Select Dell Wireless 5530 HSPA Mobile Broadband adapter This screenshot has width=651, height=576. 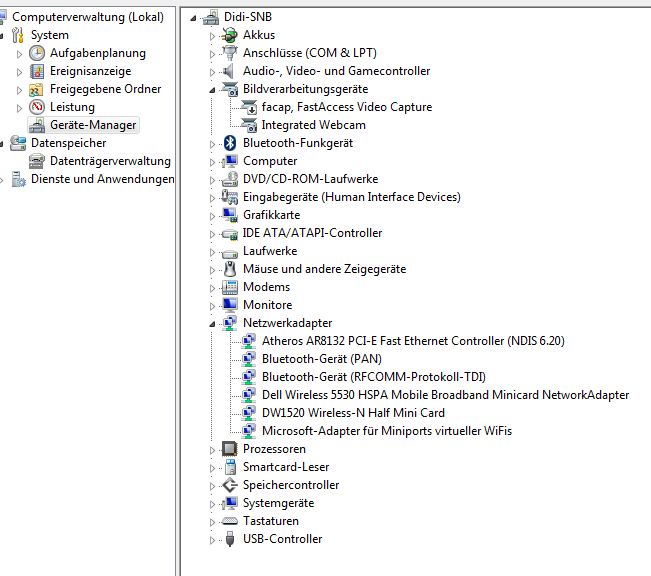445,395
